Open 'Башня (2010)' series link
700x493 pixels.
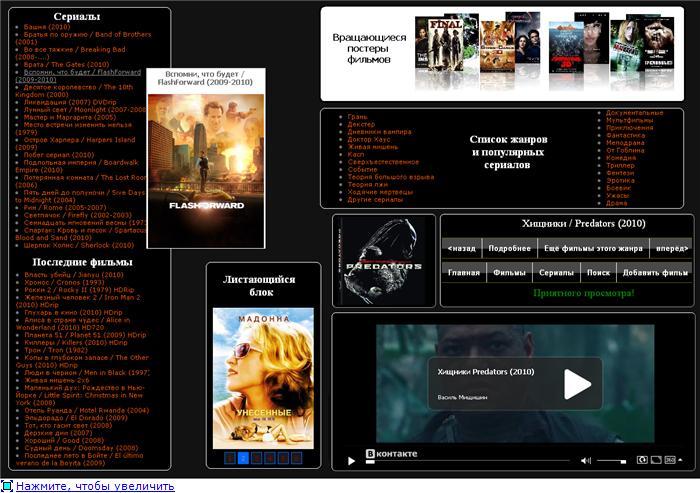coord(47,27)
